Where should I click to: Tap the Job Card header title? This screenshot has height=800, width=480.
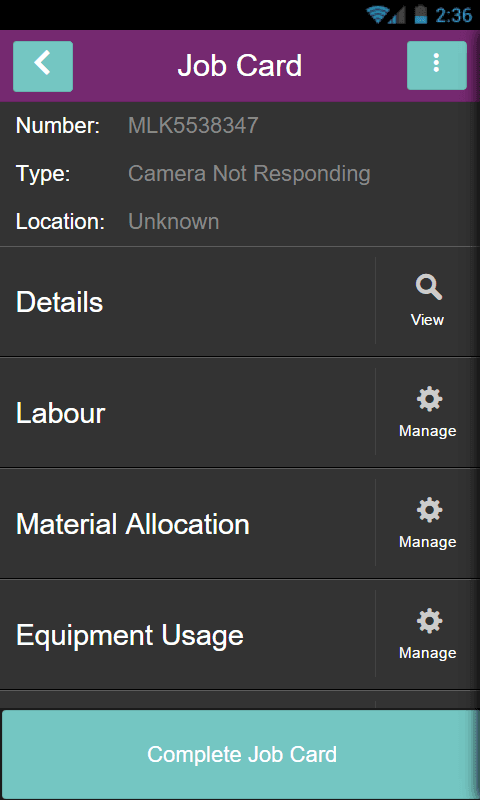pos(240,66)
